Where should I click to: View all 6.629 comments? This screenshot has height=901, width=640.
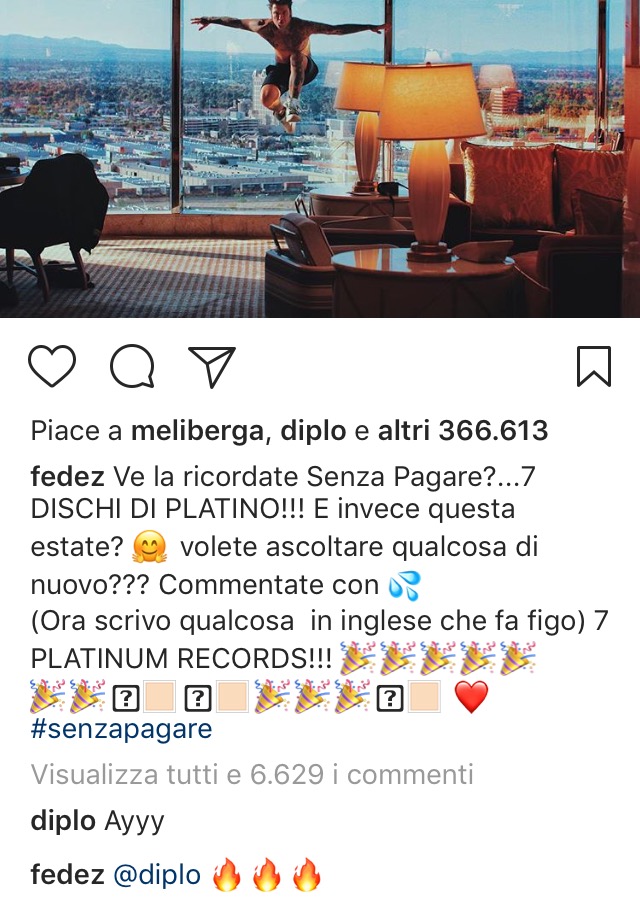(252, 774)
